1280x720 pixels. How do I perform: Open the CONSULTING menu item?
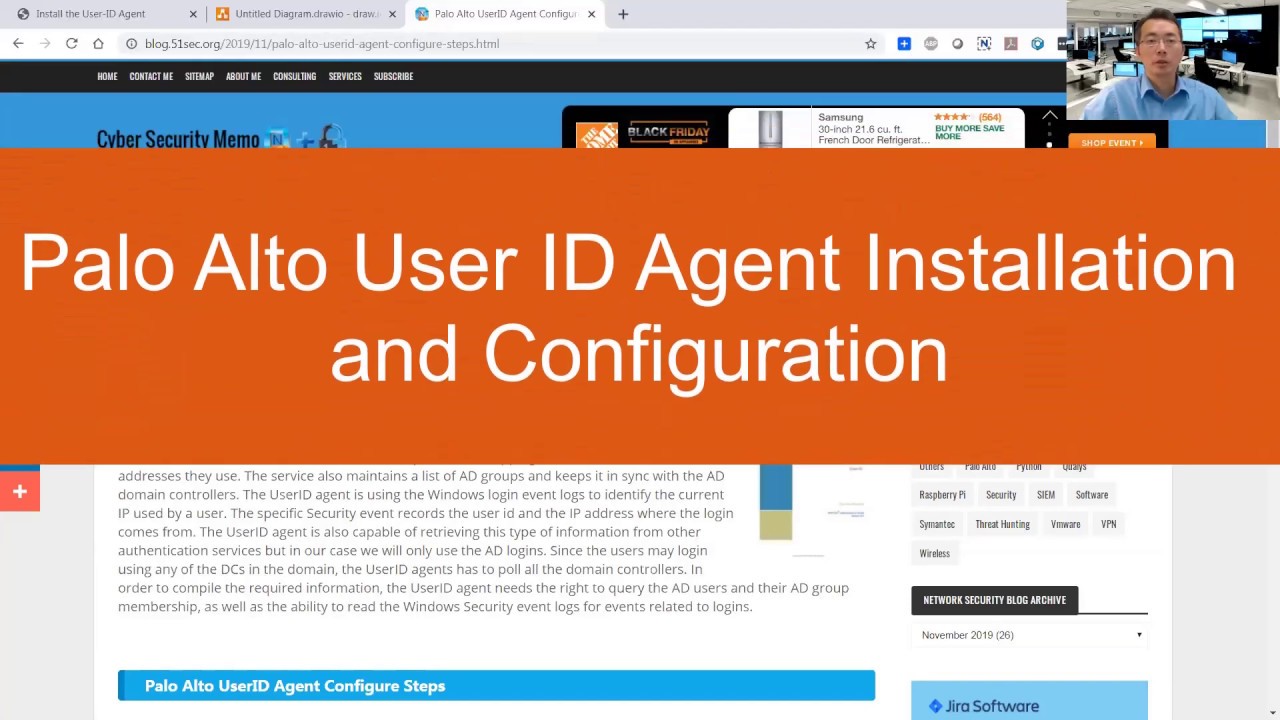294,76
